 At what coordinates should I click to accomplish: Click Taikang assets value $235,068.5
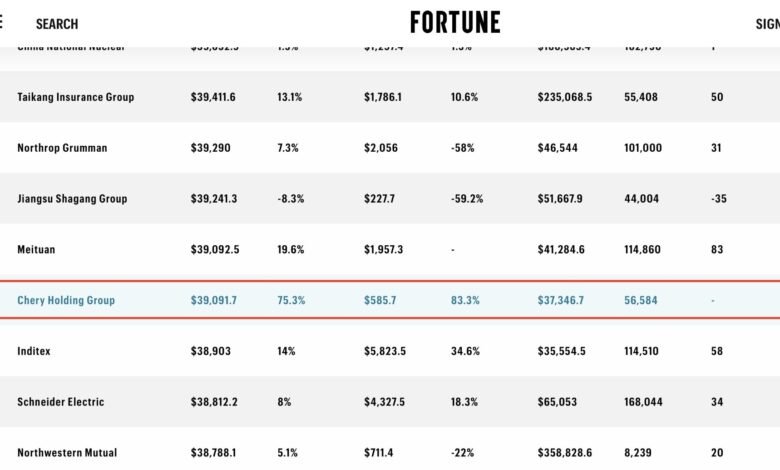565,97
